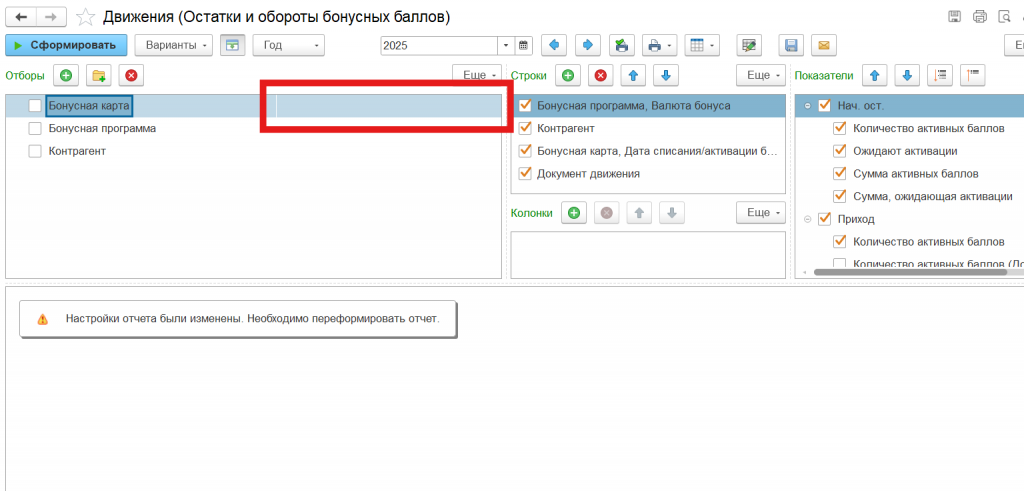Collapse the Нач. ост. indicator group

(x=808, y=105)
